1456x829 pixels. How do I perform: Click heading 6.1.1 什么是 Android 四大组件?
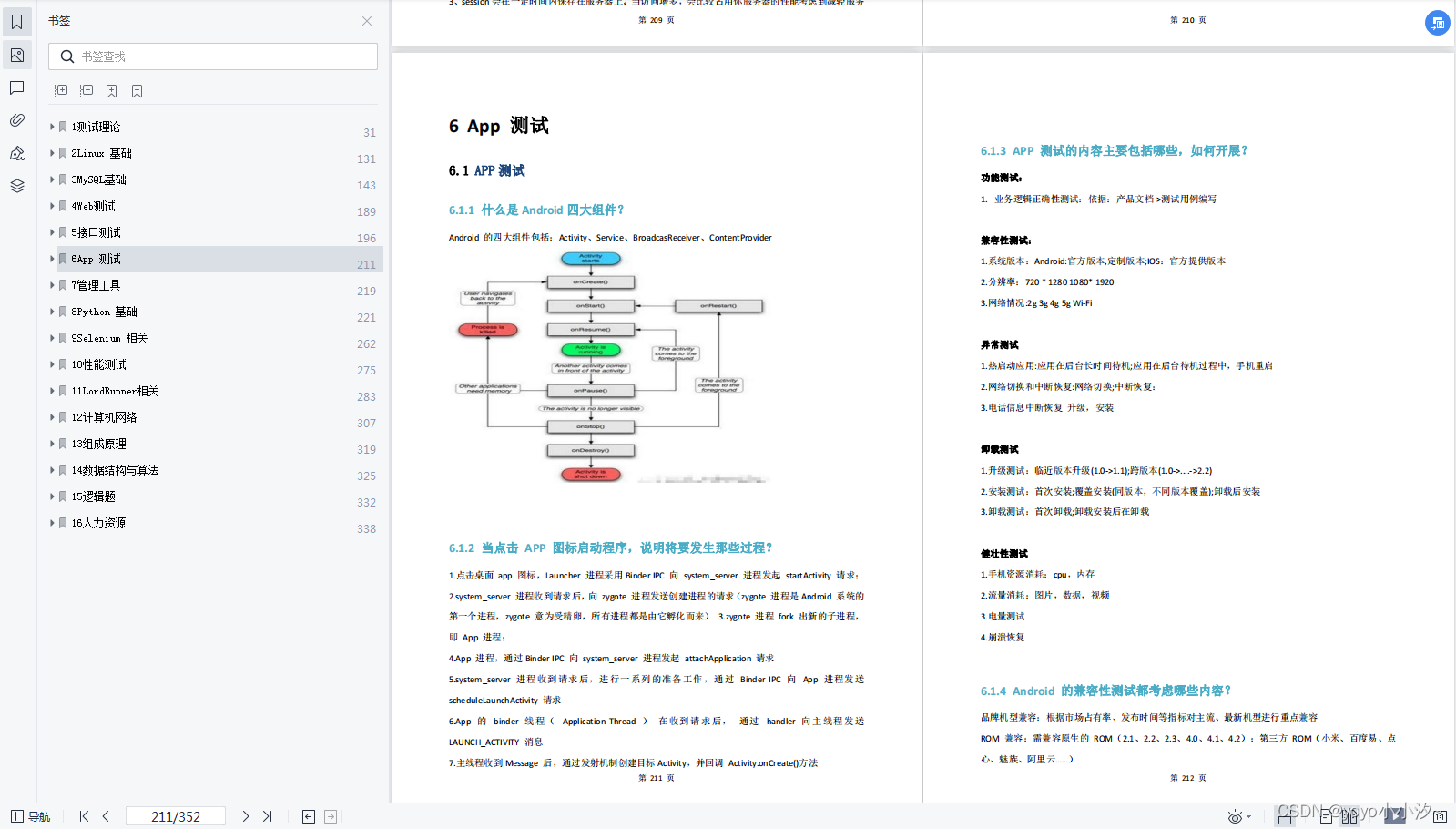click(x=536, y=210)
